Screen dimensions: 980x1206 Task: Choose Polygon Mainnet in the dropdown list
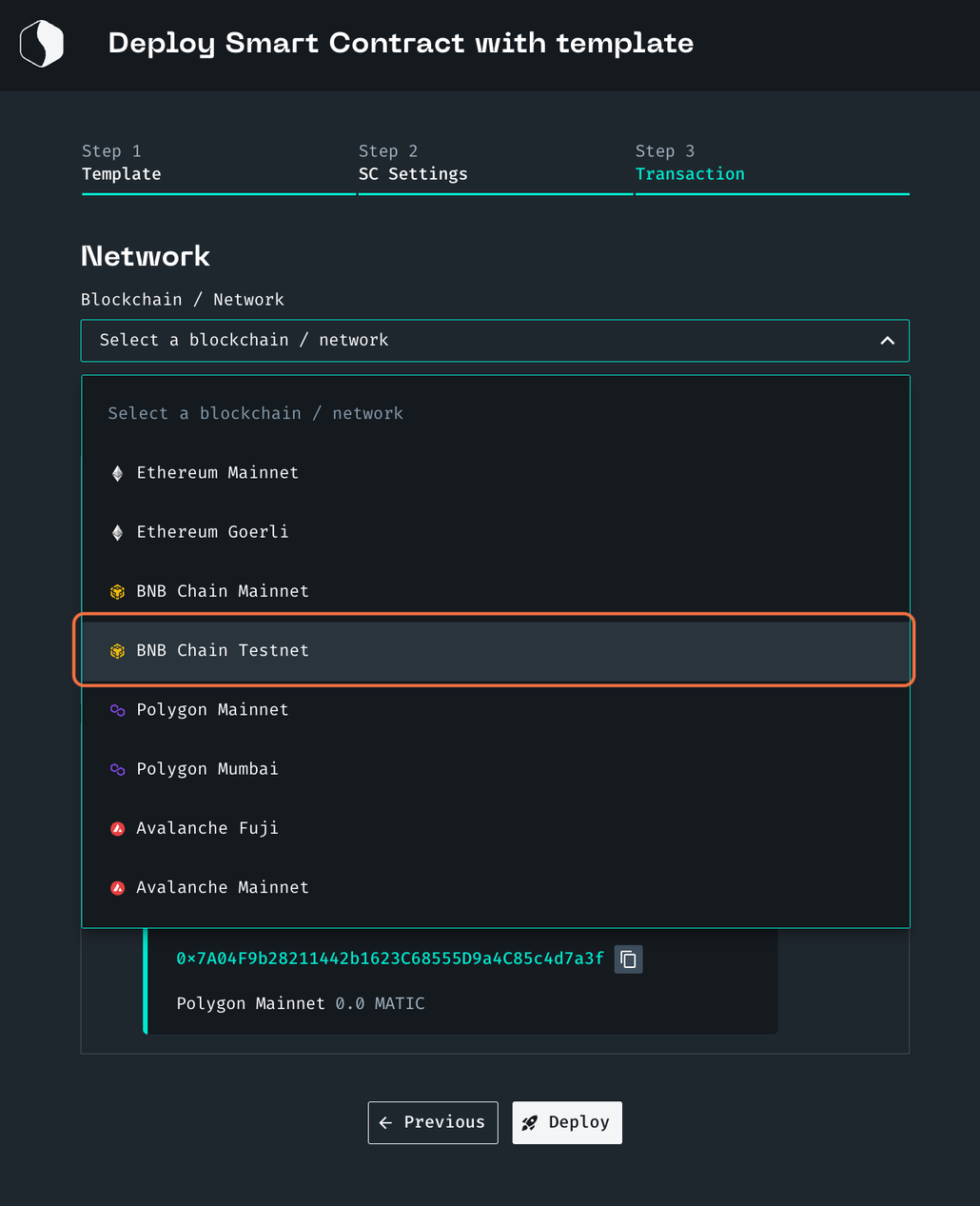[212, 709]
